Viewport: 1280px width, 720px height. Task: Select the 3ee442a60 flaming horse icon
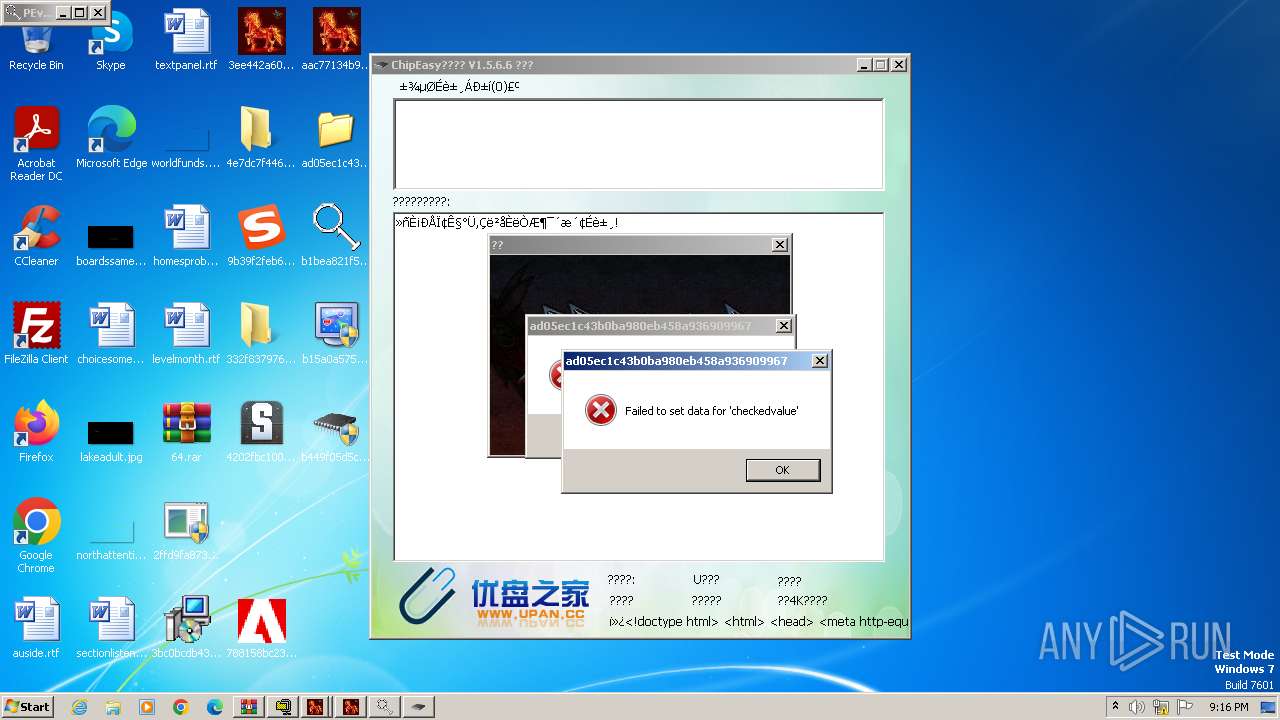(262, 41)
